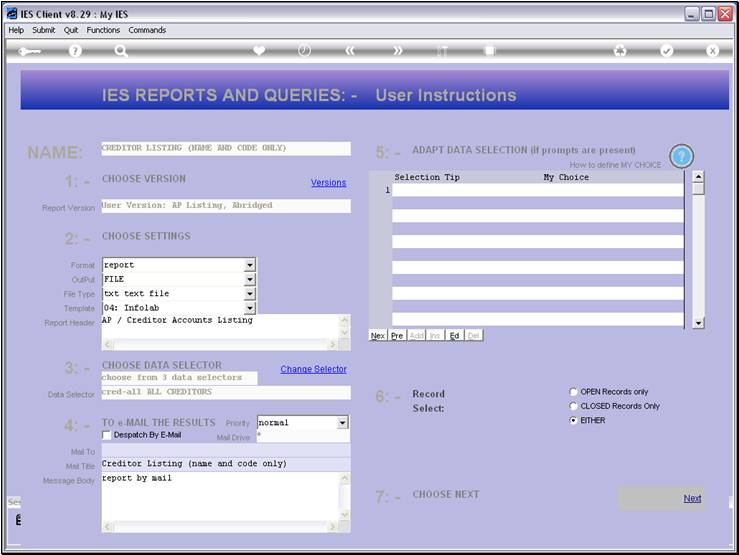Click the selection grid scrollbar up arrow
Viewport: 739px width, 555px height.
tap(698, 177)
